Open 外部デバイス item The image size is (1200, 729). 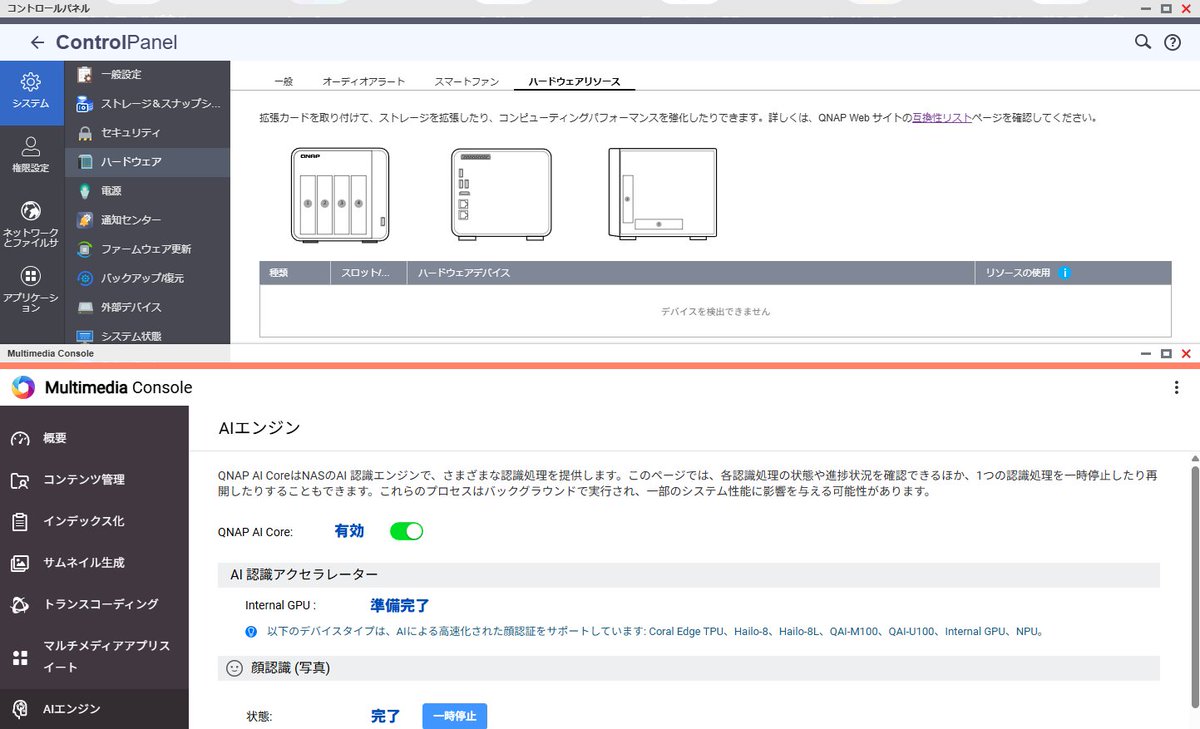[x=147, y=307]
